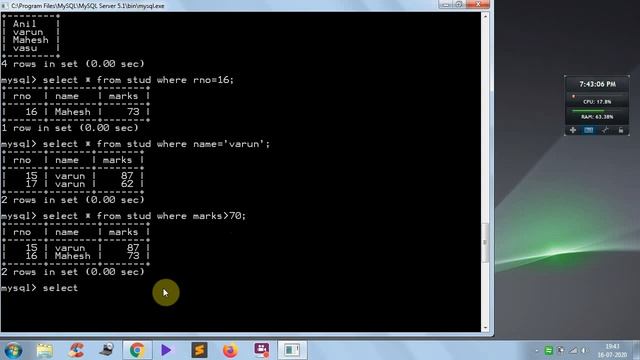Click the '4 rows in set' status line

(x=73, y=64)
